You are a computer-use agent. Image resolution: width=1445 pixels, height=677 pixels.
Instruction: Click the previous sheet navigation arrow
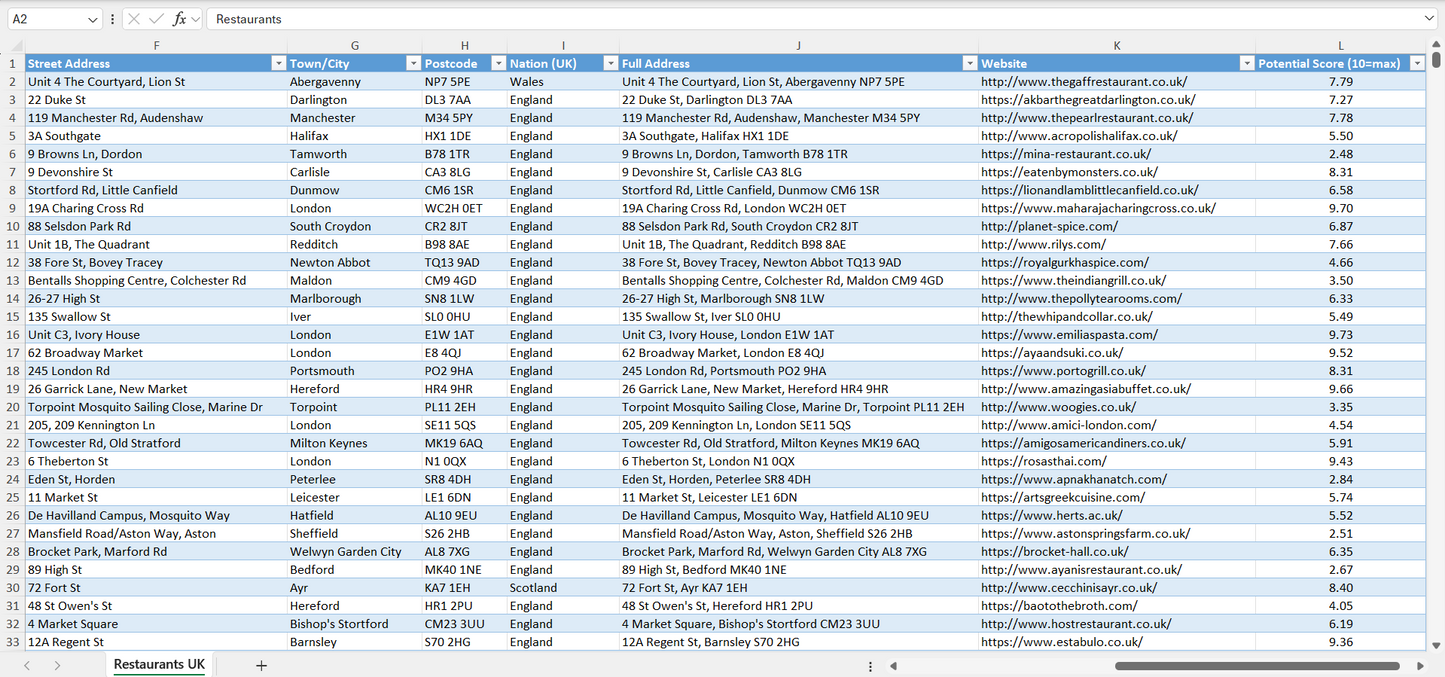pyautogui.click(x=27, y=665)
